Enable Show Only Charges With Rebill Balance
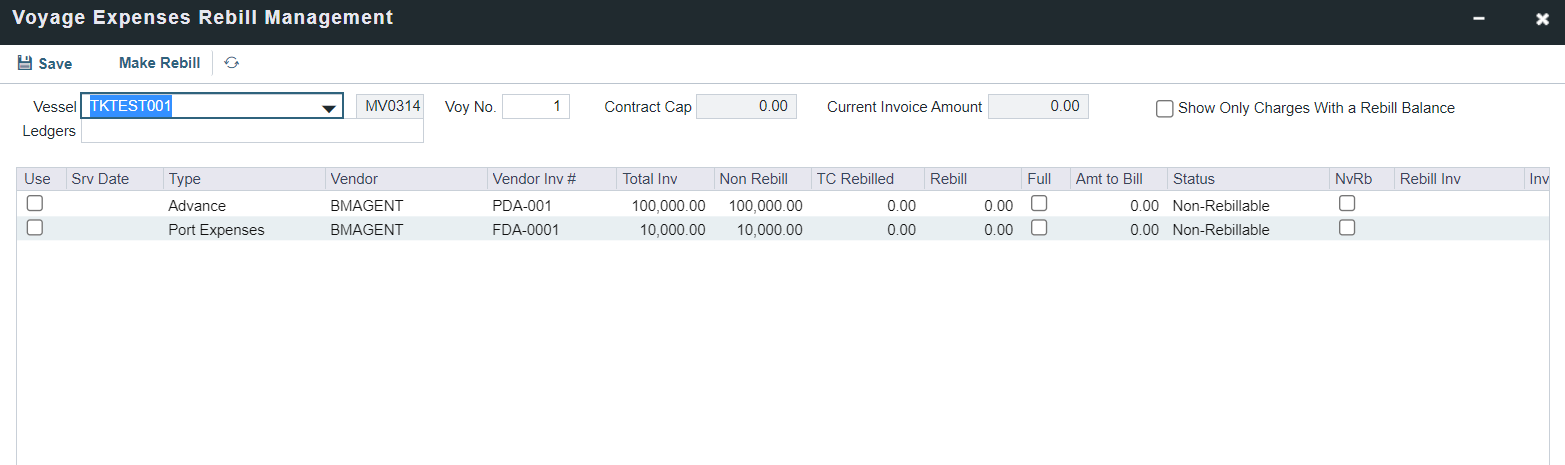This screenshot has width=1565, height=465. point(1164,108)
